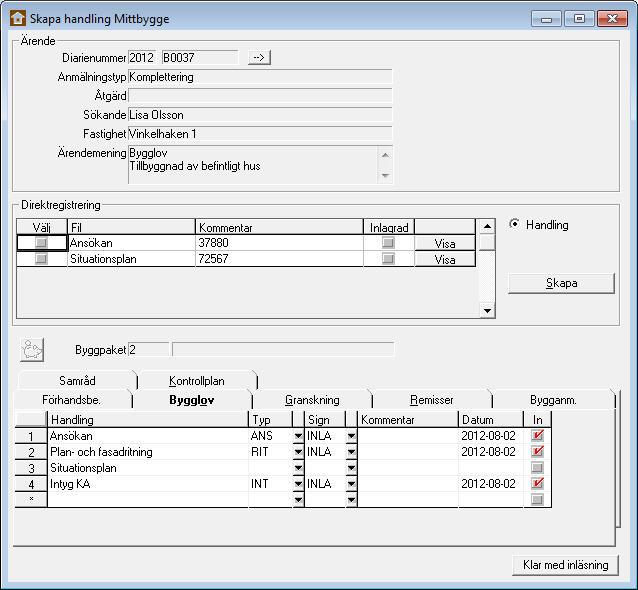
Task: Click the Datum column header
Action: click(x=491, y=420)
